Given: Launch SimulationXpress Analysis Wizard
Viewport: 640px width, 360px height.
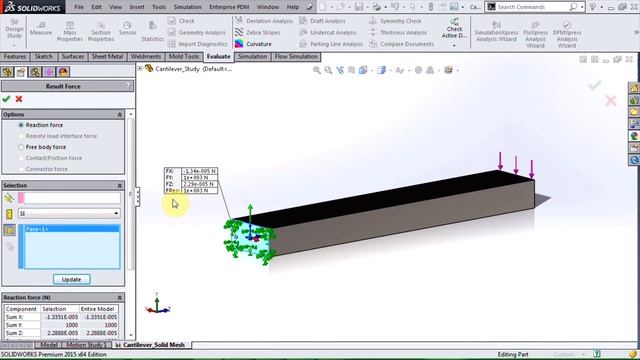Looking at the screenshot, I should (x=496, y=32).
